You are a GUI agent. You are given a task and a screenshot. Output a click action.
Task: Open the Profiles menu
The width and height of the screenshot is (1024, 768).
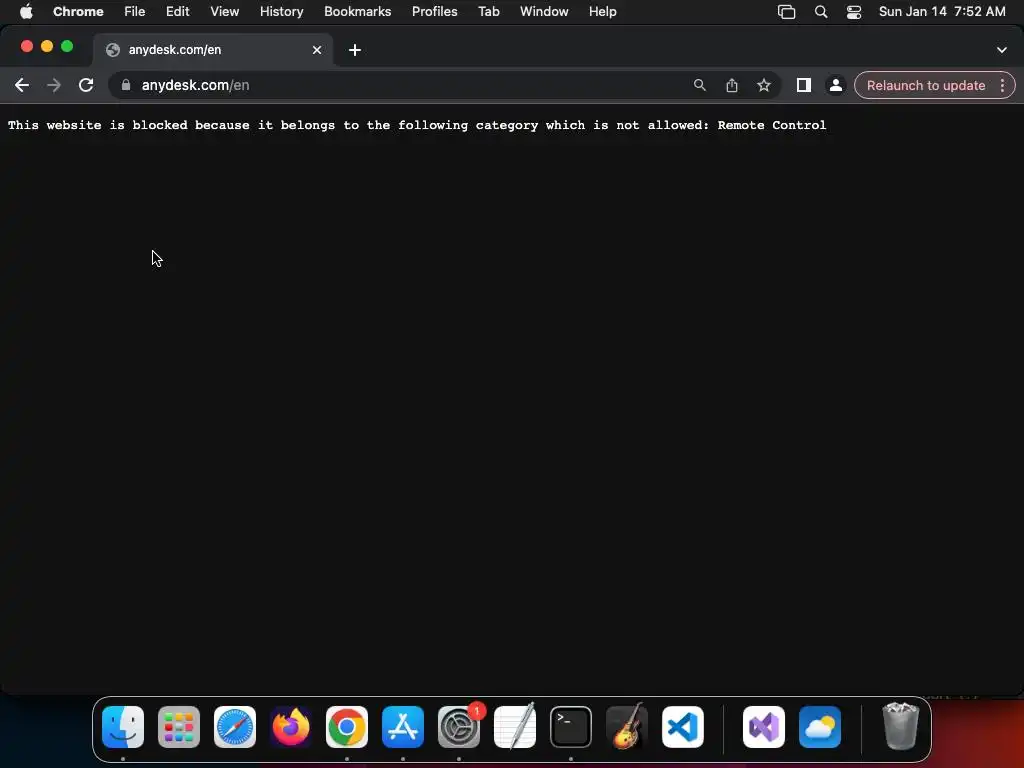434,11
